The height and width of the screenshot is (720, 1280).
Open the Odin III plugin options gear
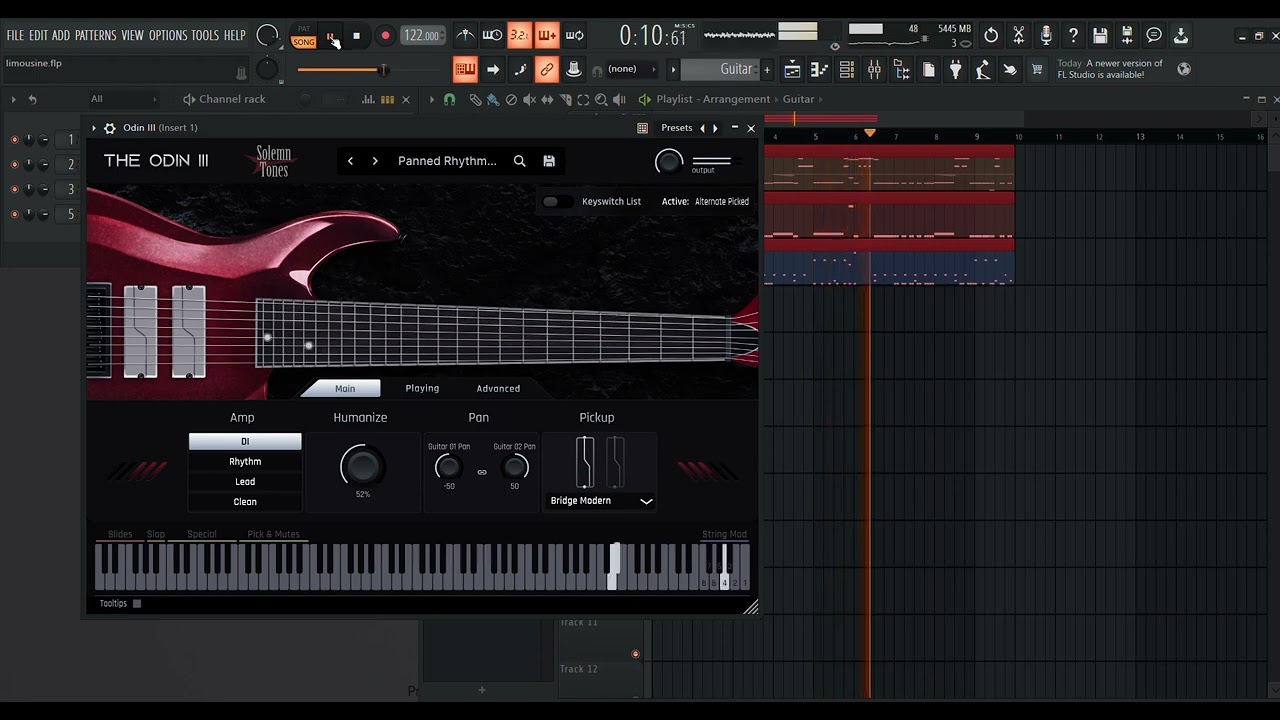110,128
